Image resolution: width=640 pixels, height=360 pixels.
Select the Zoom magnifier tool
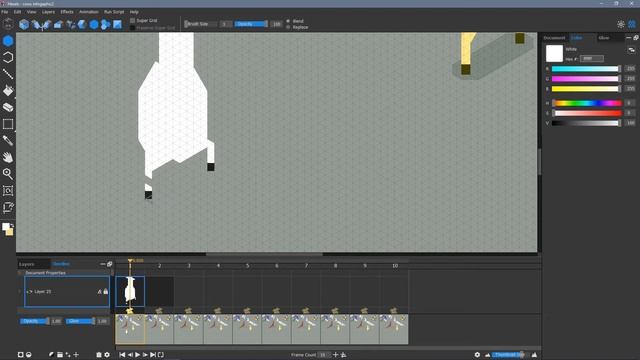[8, 174]
